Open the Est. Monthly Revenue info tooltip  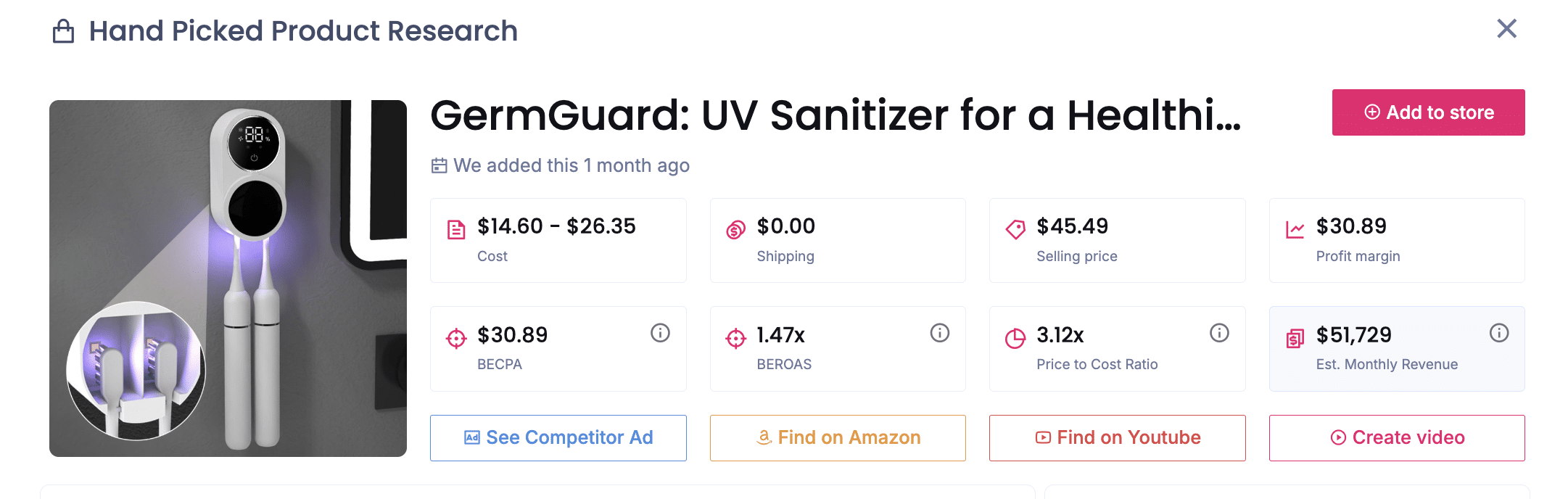(x=1499, y=333)
